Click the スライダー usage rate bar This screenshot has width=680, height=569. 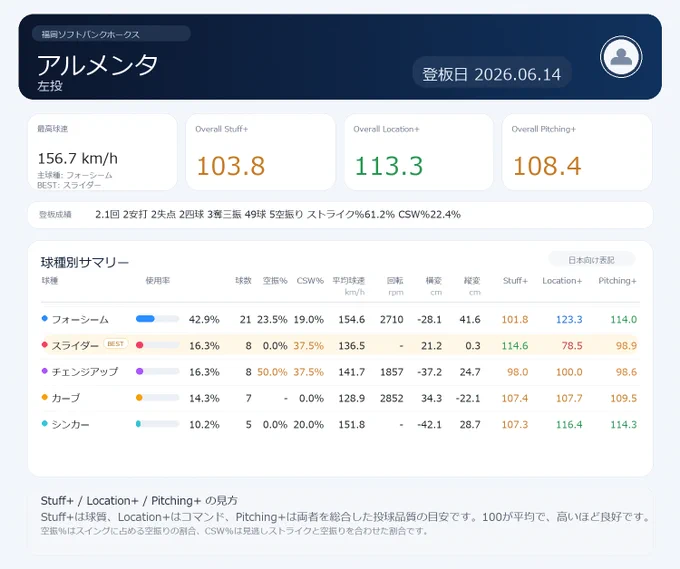(157, 345)
